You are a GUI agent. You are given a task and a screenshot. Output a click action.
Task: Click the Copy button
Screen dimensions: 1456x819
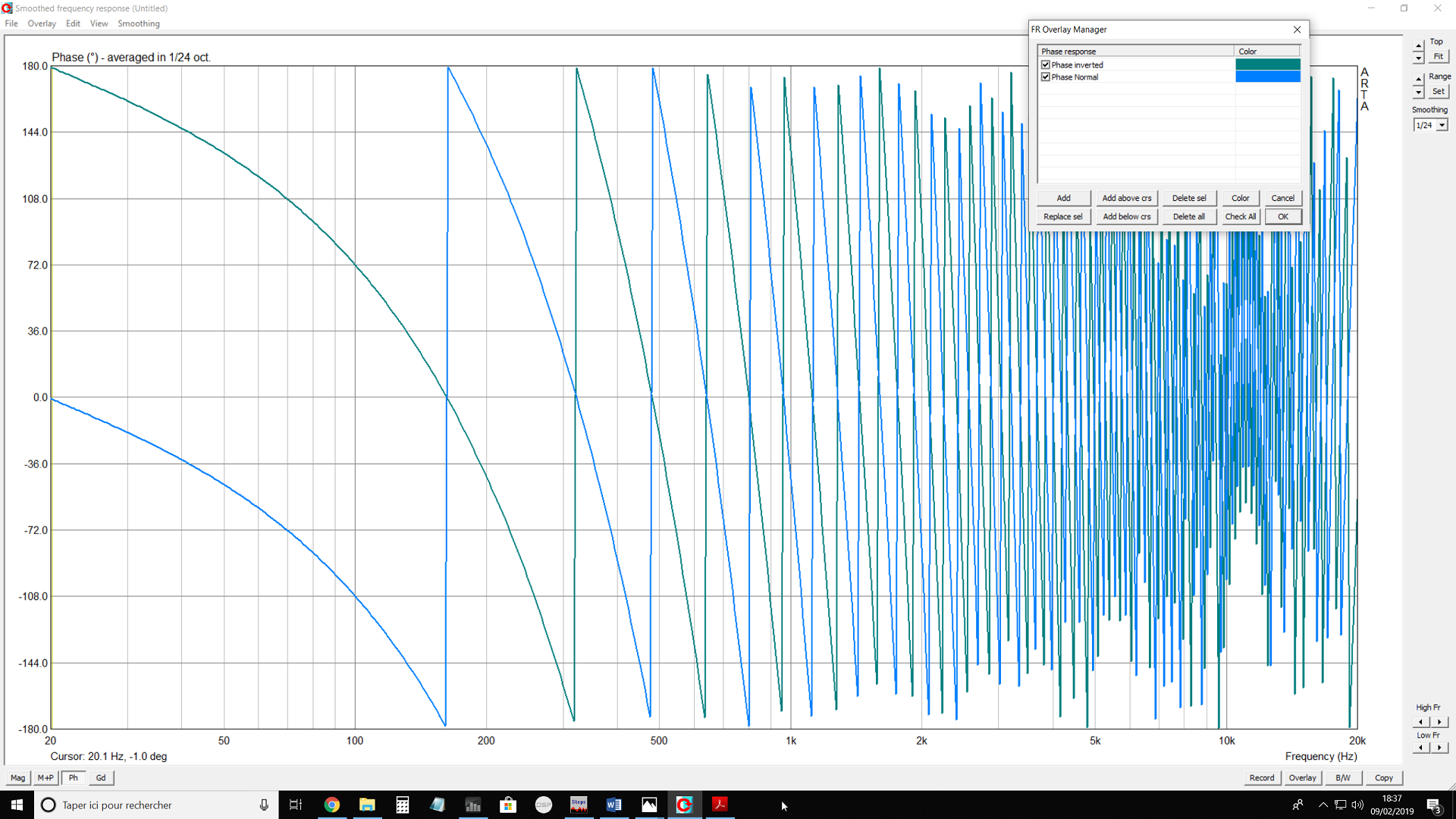point(1384,777)
